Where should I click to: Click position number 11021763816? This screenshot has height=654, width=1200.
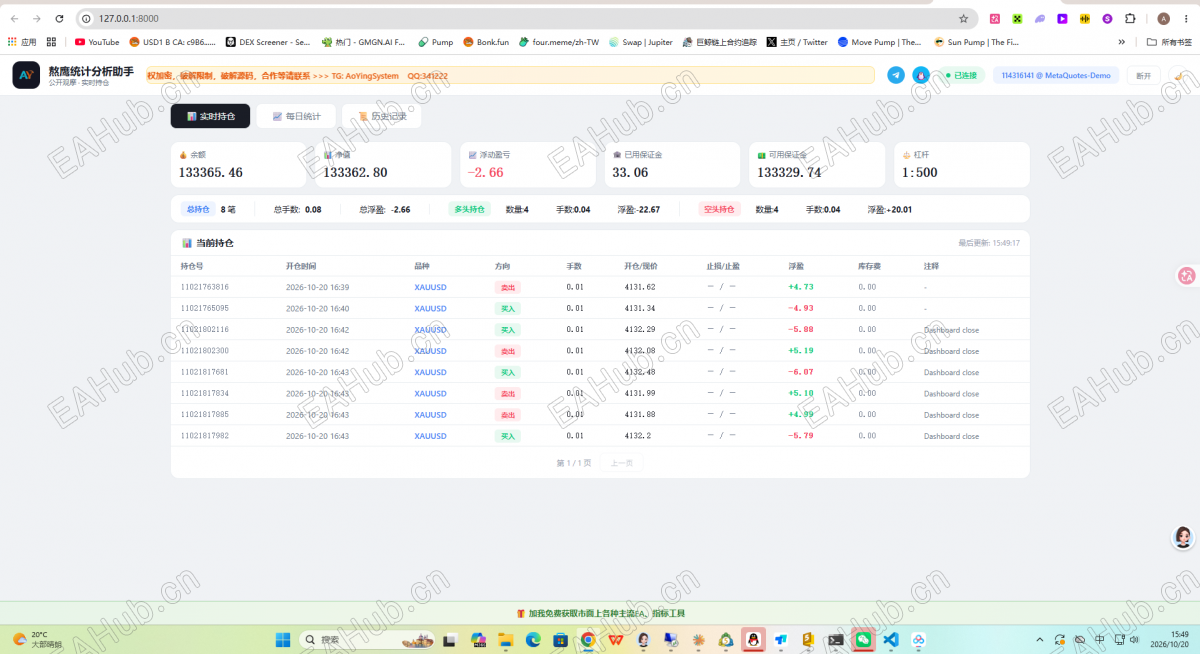[x=205, y=287]
